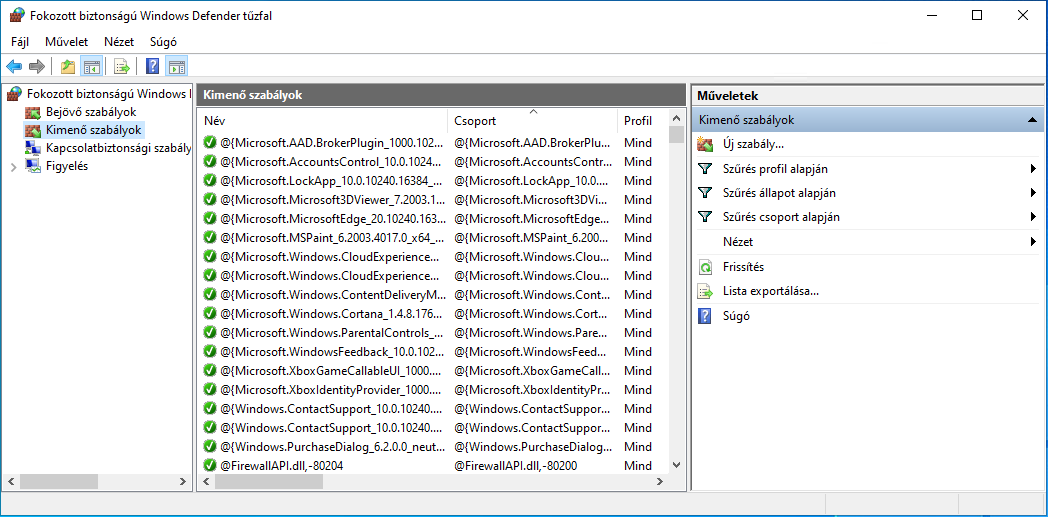This screenshot has width=1048, height=517.
Task: Click the down arrow of the rules list scrollbar
Action: coord(676,465)
